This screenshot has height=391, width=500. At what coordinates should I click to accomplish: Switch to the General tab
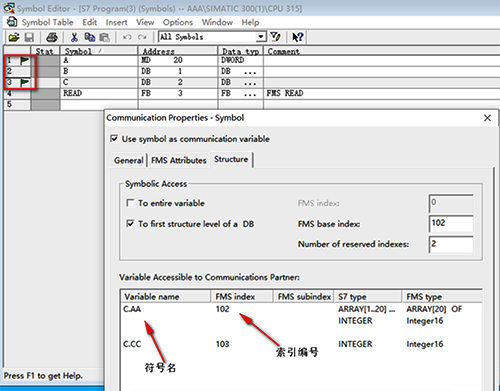(129, 160)
